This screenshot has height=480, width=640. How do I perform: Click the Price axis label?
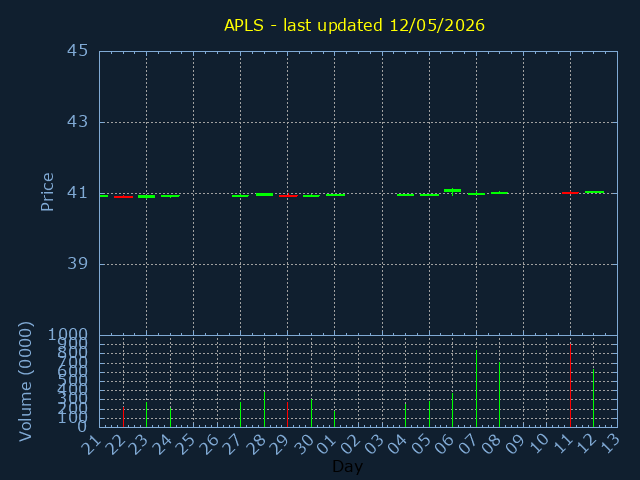click(x=47, y=192)
